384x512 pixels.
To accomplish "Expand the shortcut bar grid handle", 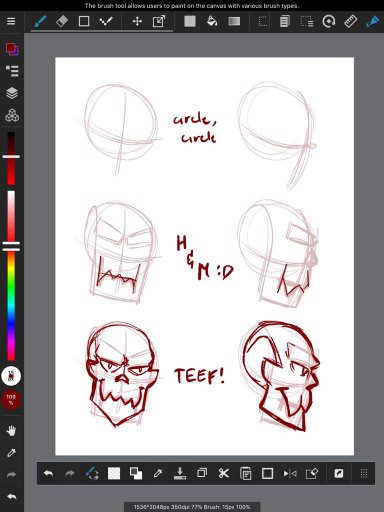I will [x=364, y=473].
